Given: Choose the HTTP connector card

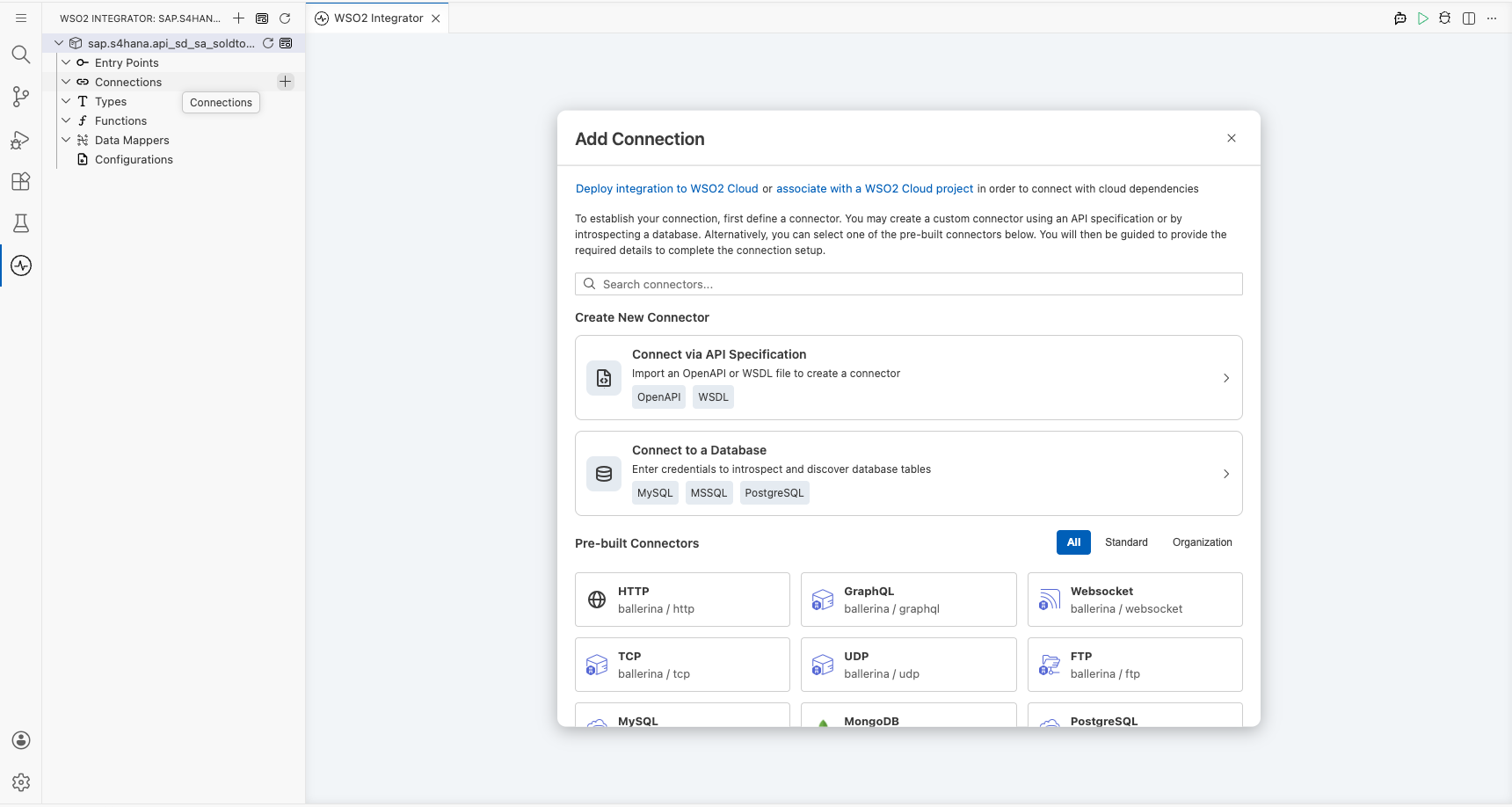Looking at the screenshot, I should click(x=682, y=600).
